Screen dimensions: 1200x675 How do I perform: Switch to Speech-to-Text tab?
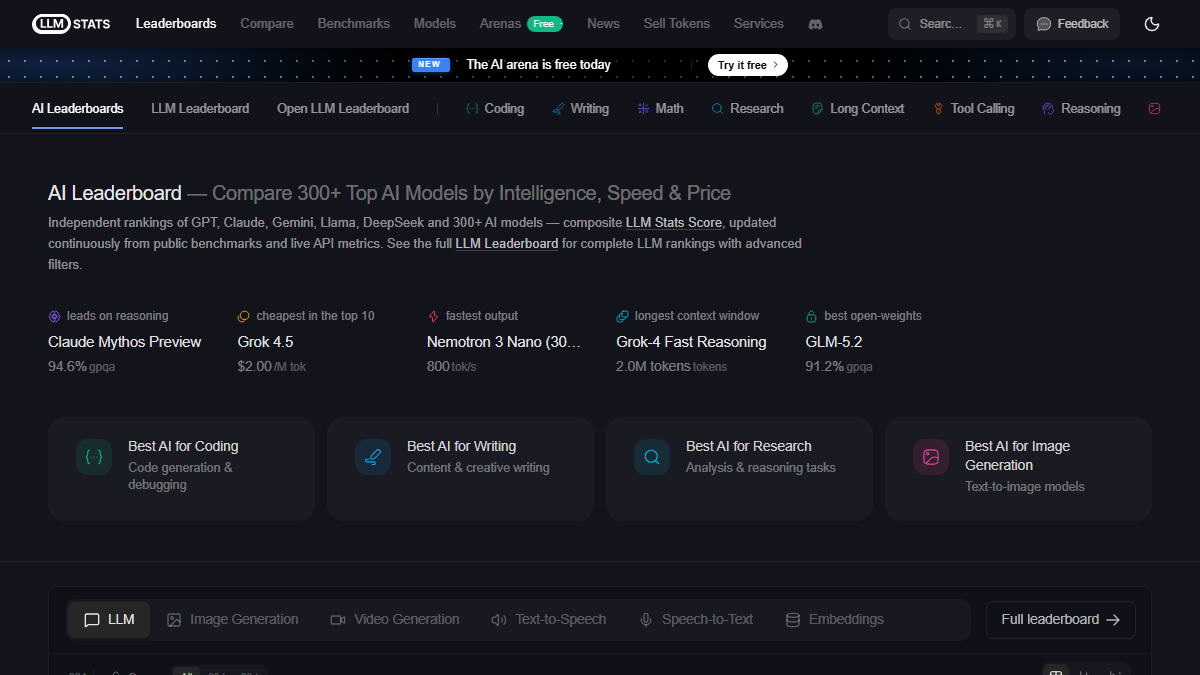696,620
